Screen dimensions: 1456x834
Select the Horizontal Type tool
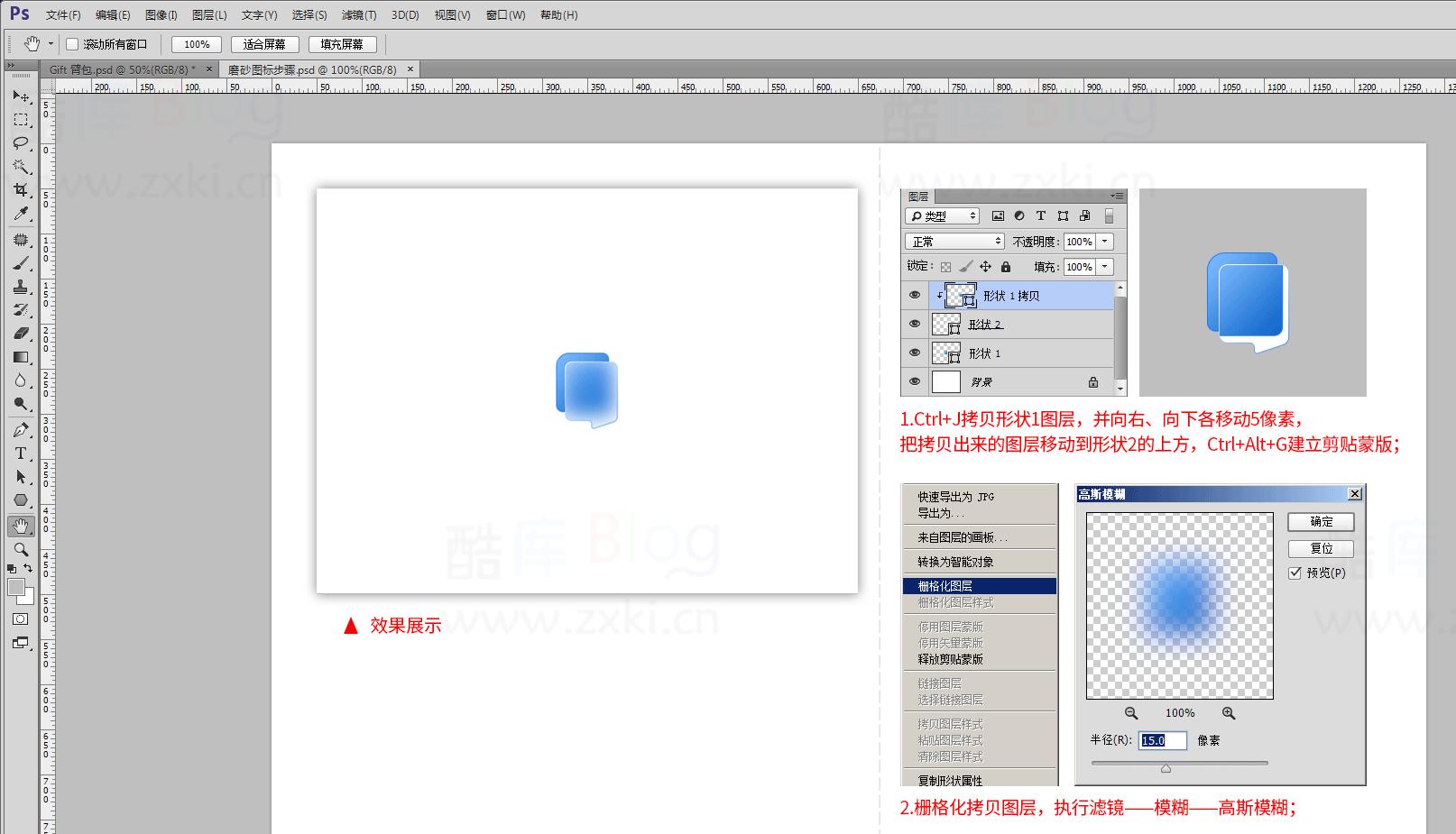(21, 454)
